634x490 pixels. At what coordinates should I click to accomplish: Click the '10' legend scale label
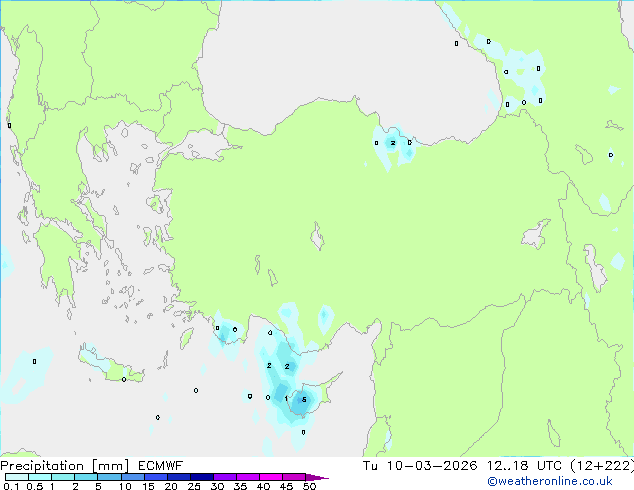coord(125,486)
